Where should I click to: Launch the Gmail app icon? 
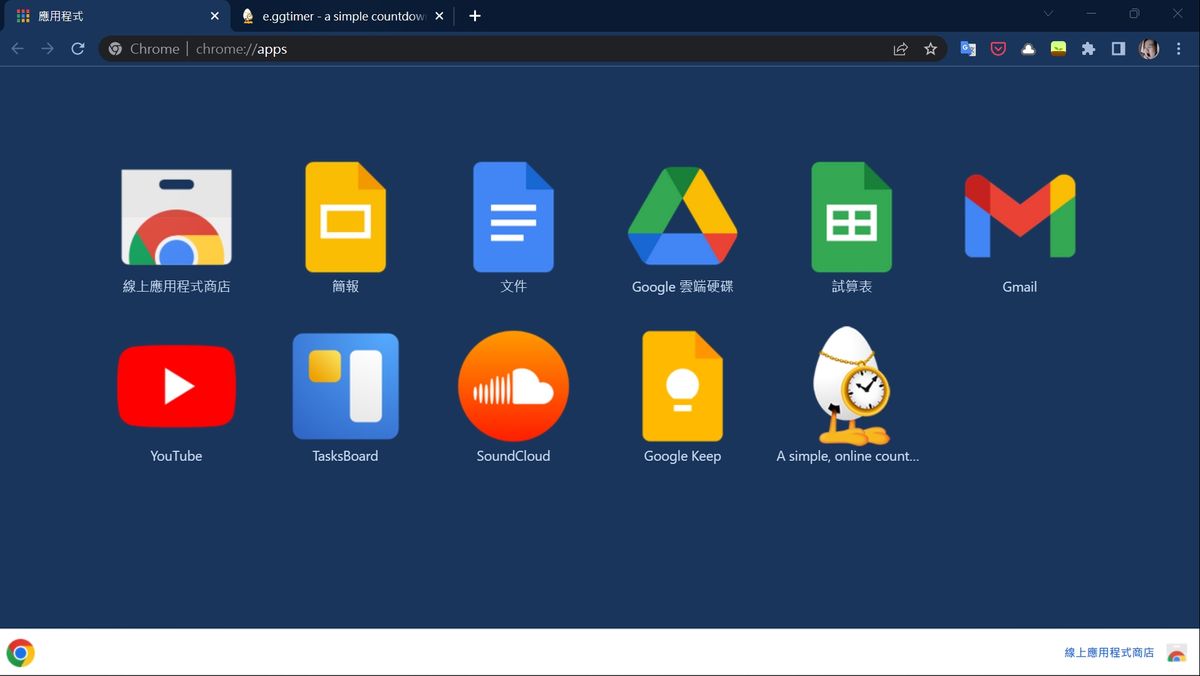(1019, 217)
